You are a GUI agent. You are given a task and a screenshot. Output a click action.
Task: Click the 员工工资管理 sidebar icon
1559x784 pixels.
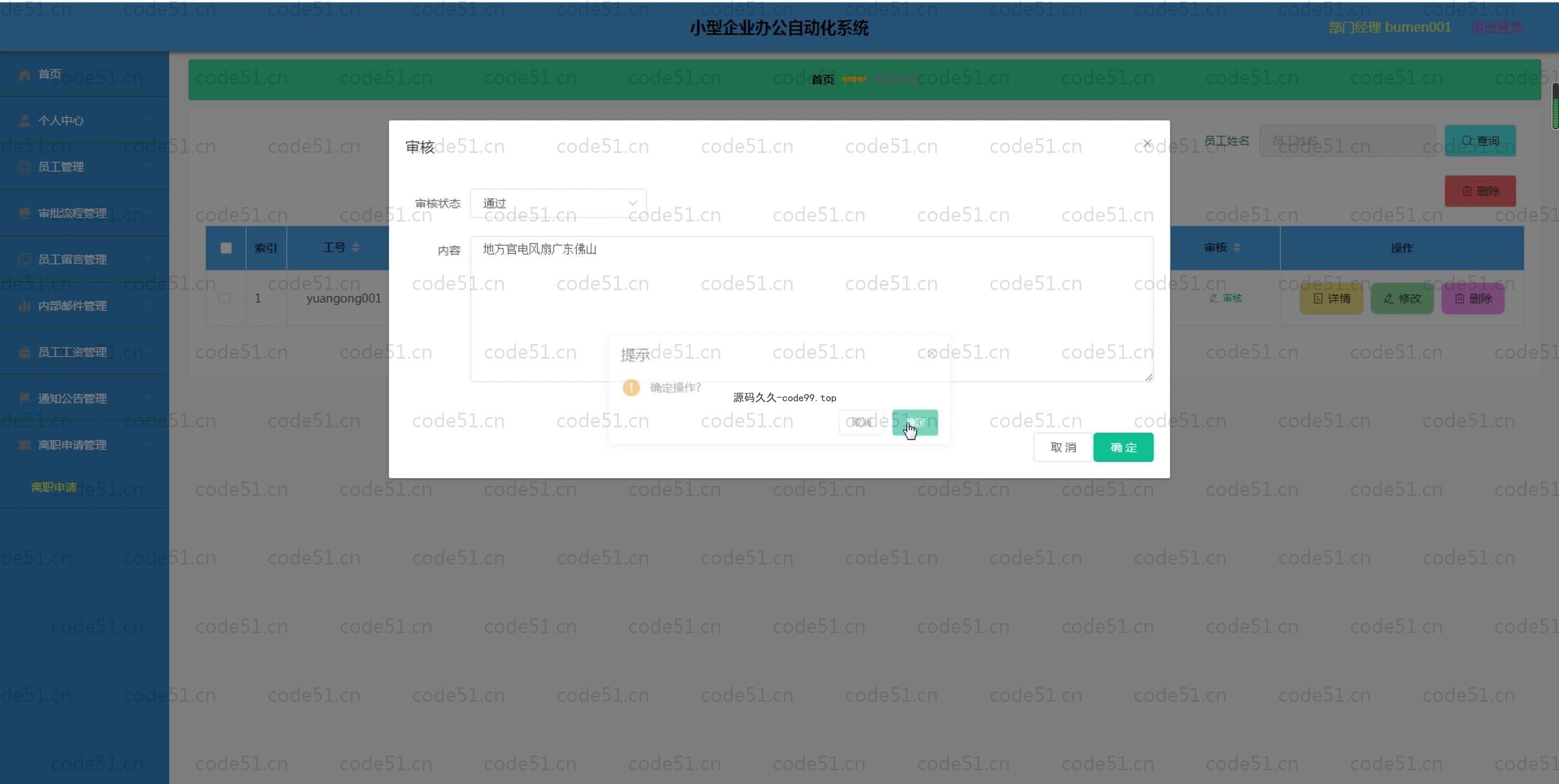point(24,352)
